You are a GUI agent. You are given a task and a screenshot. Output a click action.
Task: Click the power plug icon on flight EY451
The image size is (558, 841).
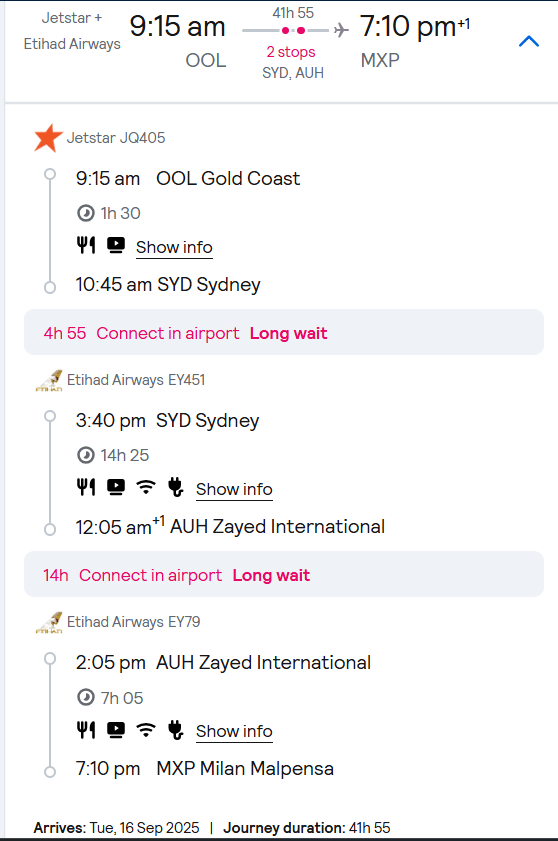pos(175,487)
